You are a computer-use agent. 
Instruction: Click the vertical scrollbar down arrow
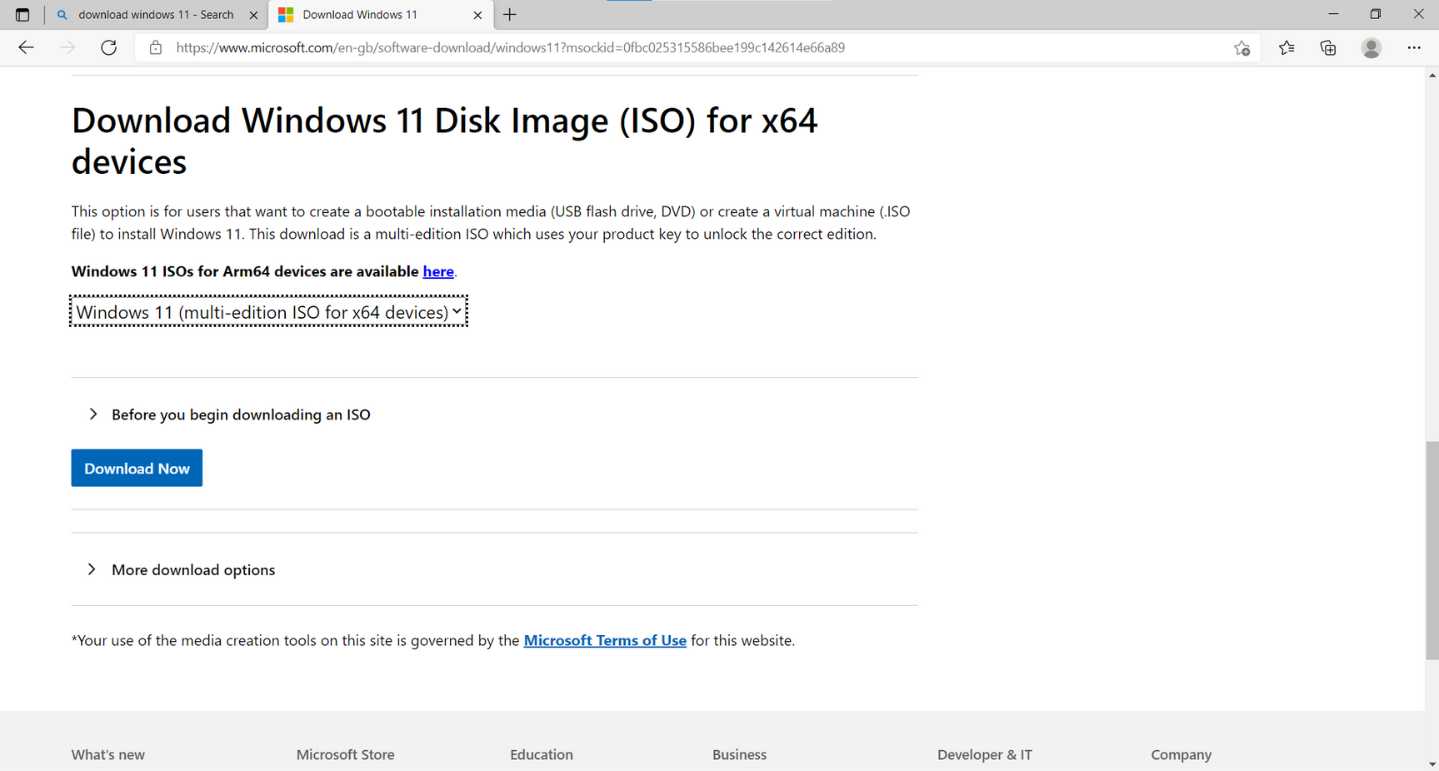coord(1431,764)
